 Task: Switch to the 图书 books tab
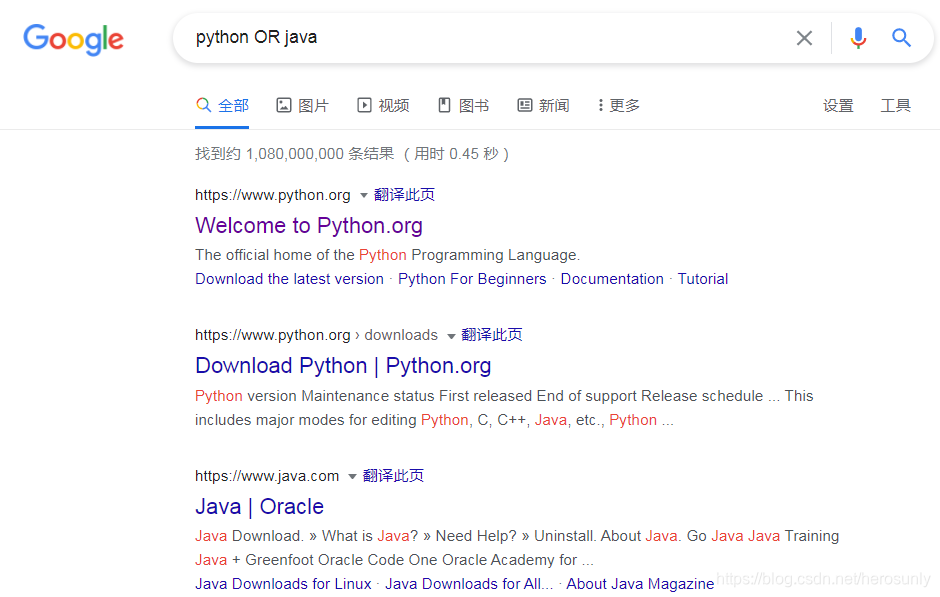pos(463,106)
